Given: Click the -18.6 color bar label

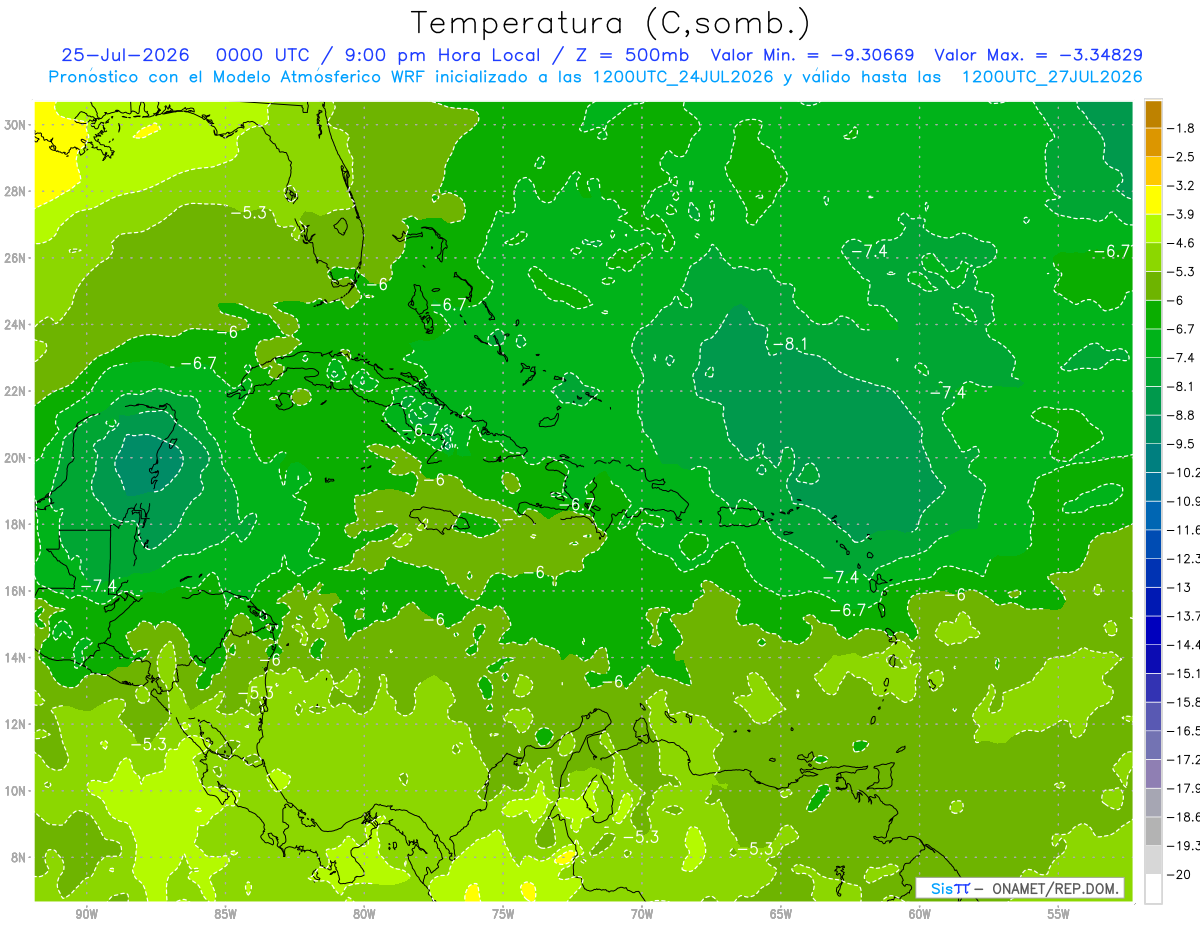Looking at the screenshot, I should pyautogui.click(x=1183, y=816).
